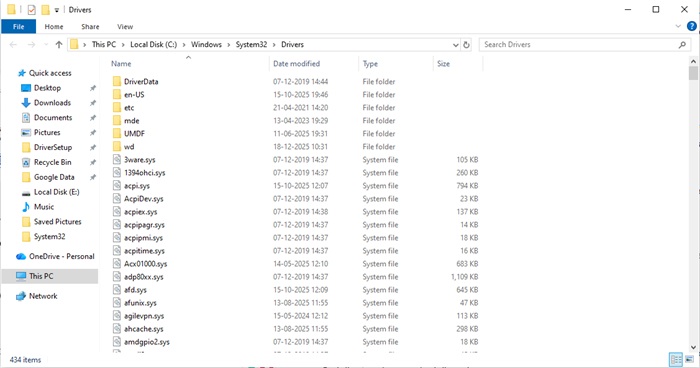The height and width of the screenshot is (368, 700).
Task: Open Music in the navigation pane
Action: click(44, 207)
